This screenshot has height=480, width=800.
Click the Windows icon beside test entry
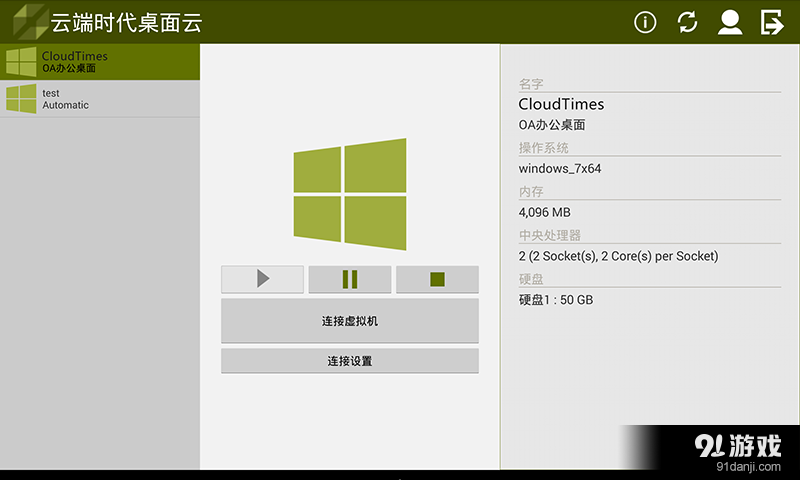click(21, 99)
